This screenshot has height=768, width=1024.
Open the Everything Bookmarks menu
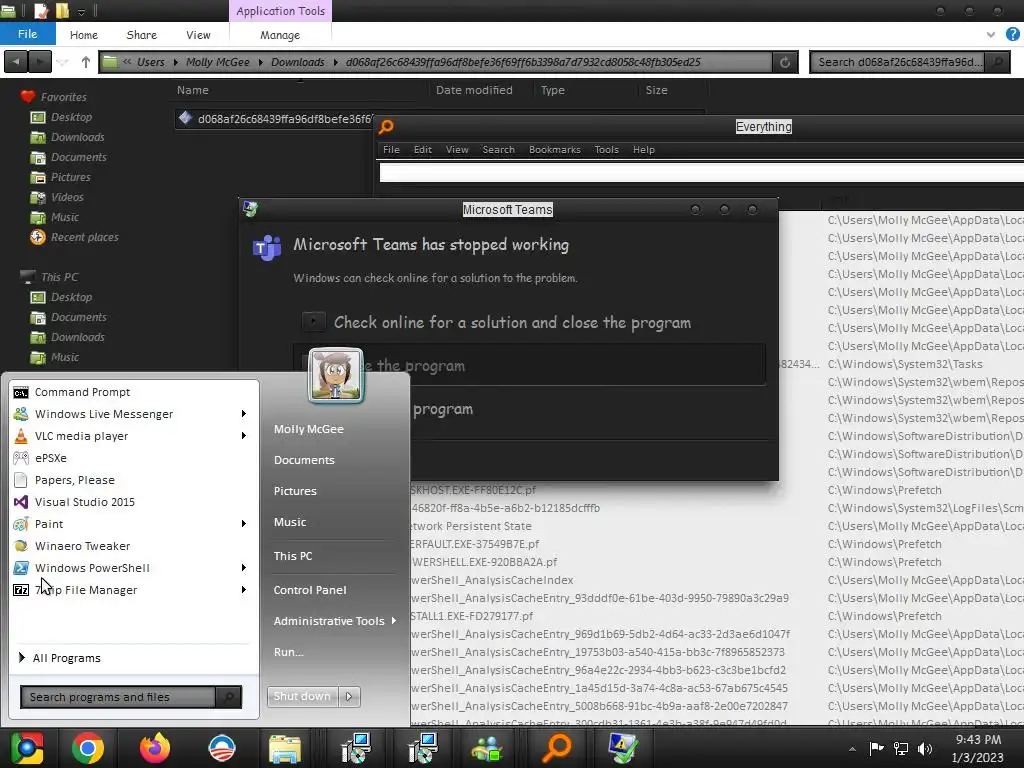pos(554,150)
